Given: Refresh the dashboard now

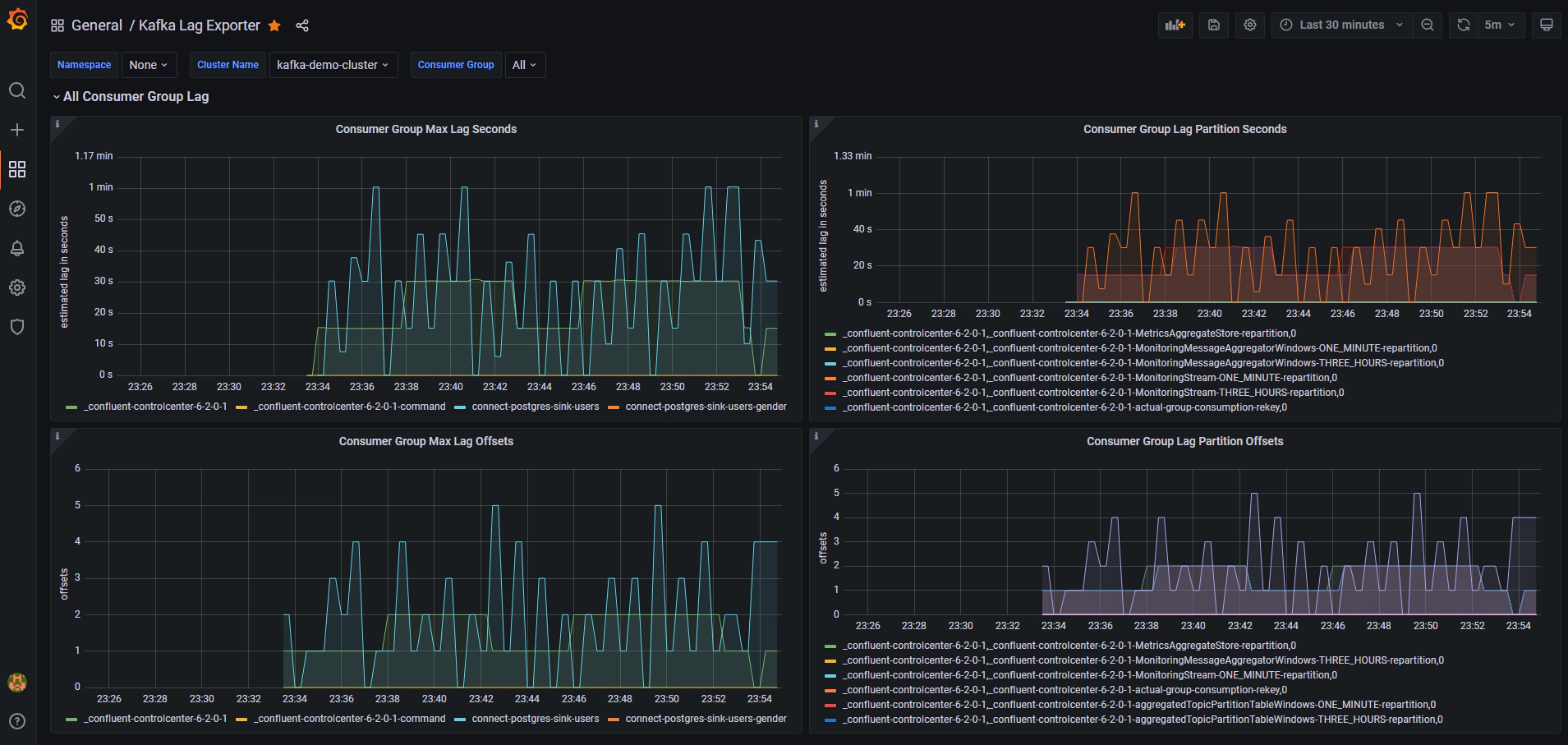Looking at the screenshot, I should click(1463, 25).
